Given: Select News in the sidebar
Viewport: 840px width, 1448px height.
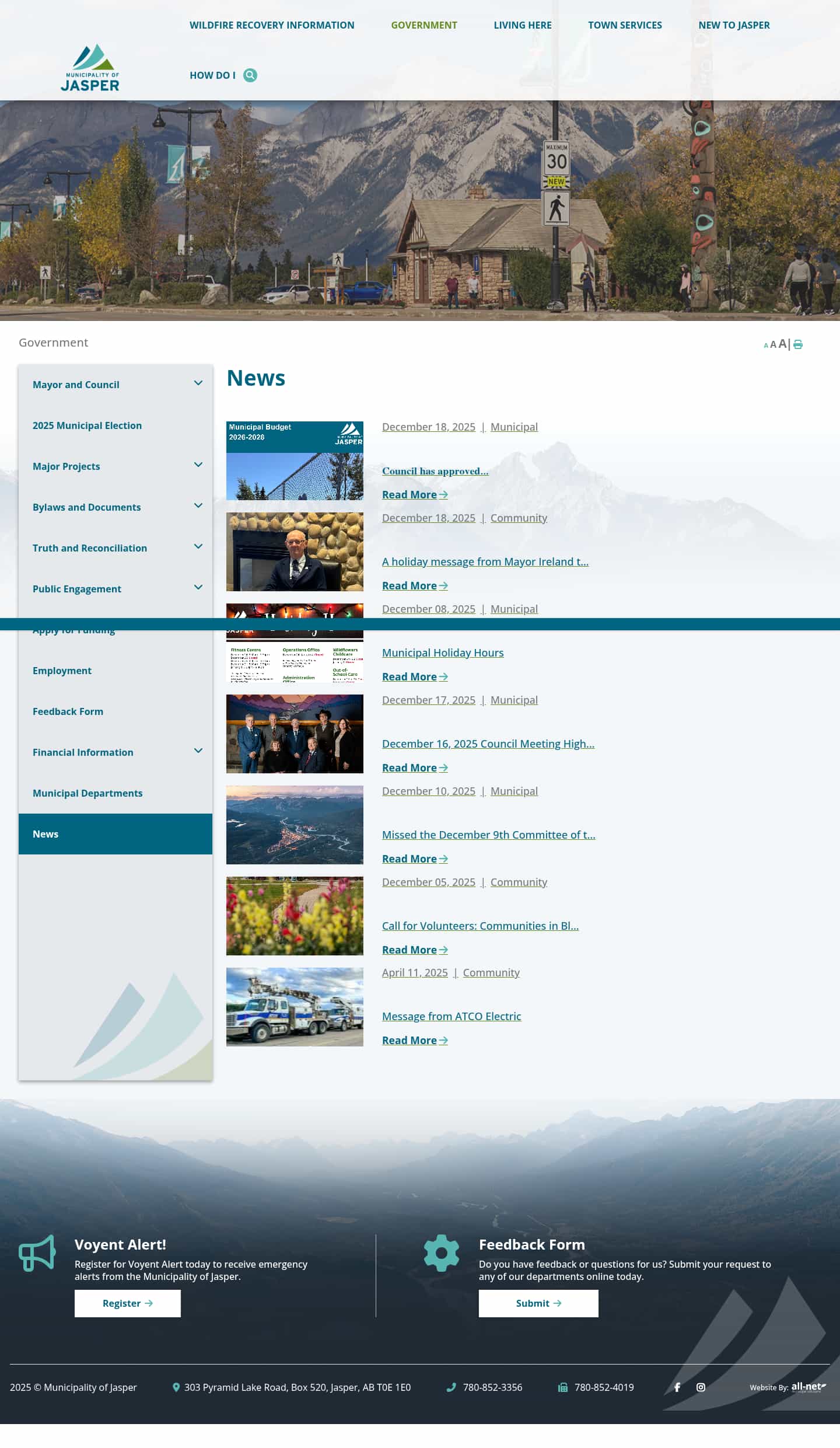Looking at the screenshot, I should pos(116,834).
